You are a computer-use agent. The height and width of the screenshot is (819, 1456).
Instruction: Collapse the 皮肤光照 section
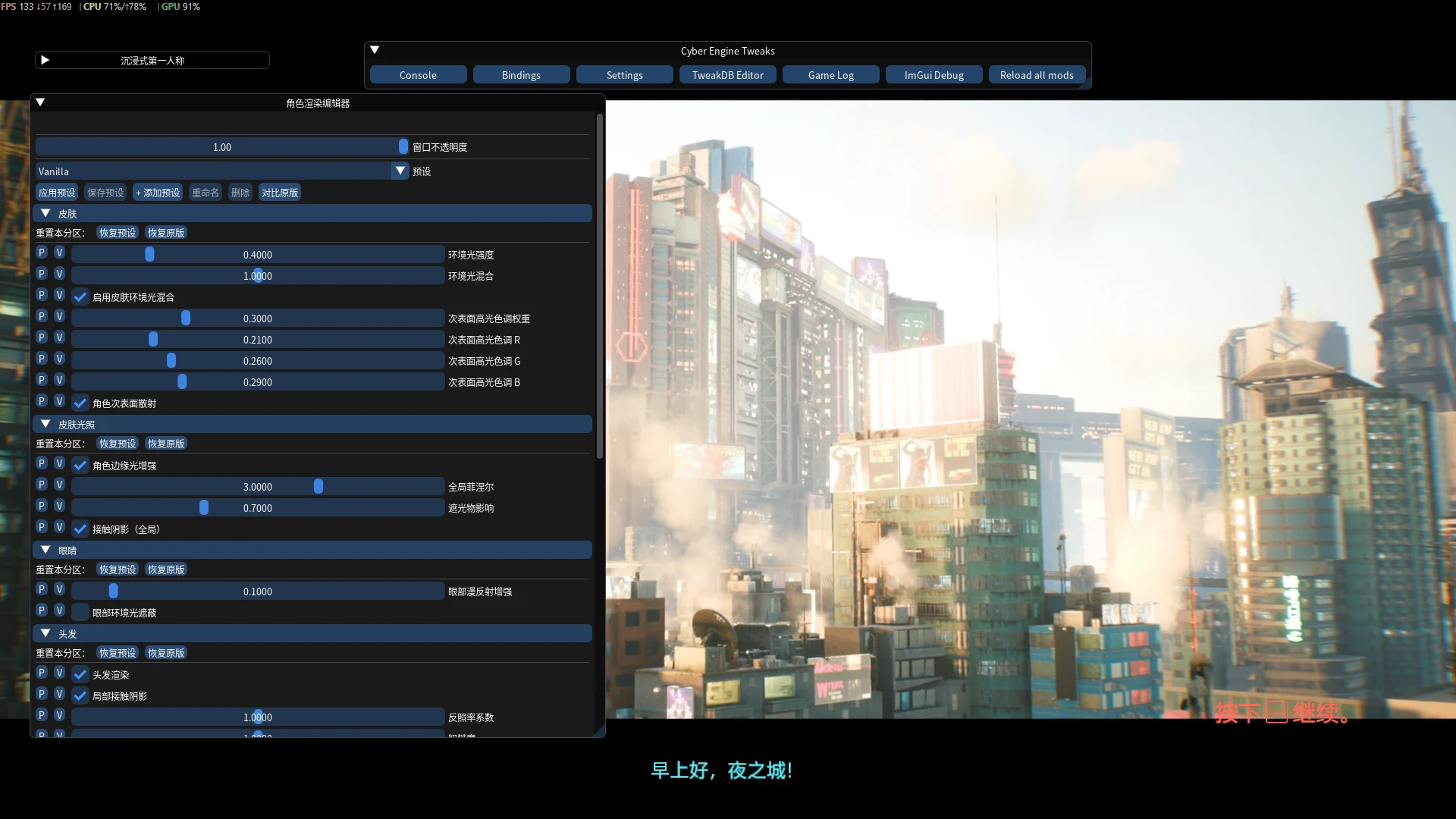(45, 424)
